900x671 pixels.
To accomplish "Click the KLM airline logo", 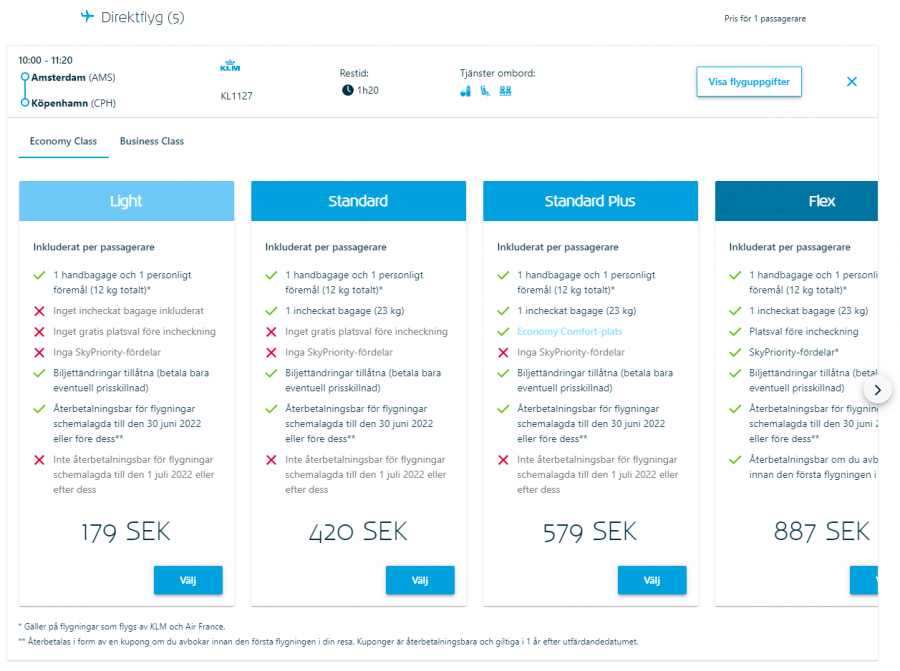I will click(x=231, y=67).
